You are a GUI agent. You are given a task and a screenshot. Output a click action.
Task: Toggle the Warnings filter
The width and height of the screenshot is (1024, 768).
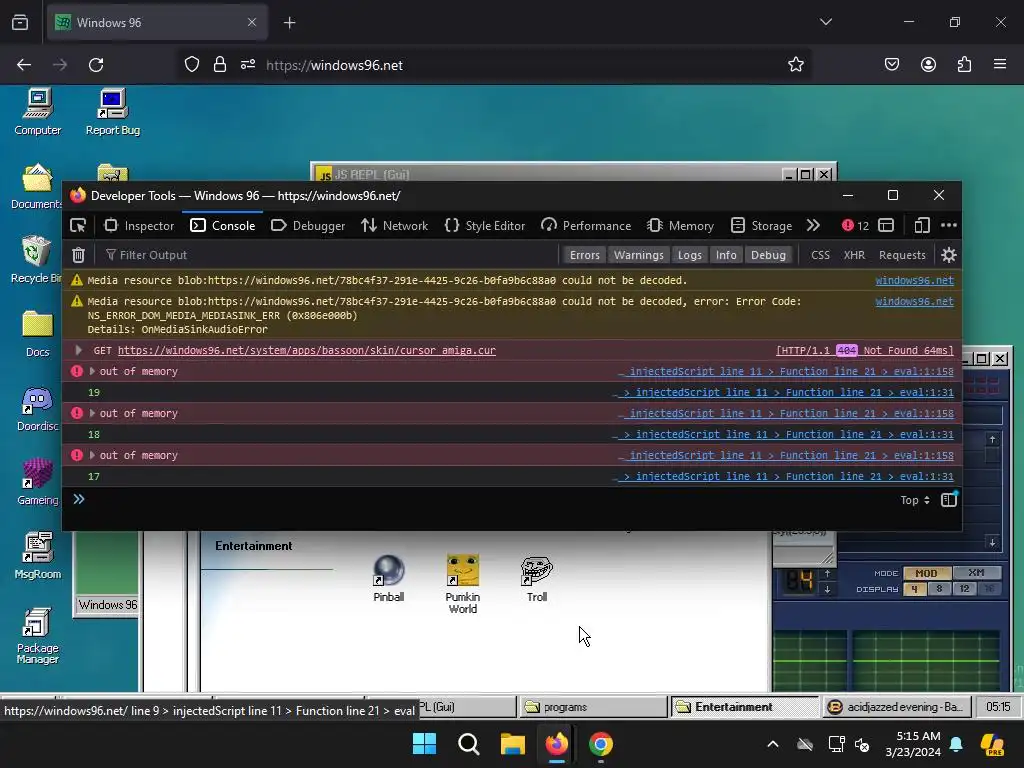639,255
